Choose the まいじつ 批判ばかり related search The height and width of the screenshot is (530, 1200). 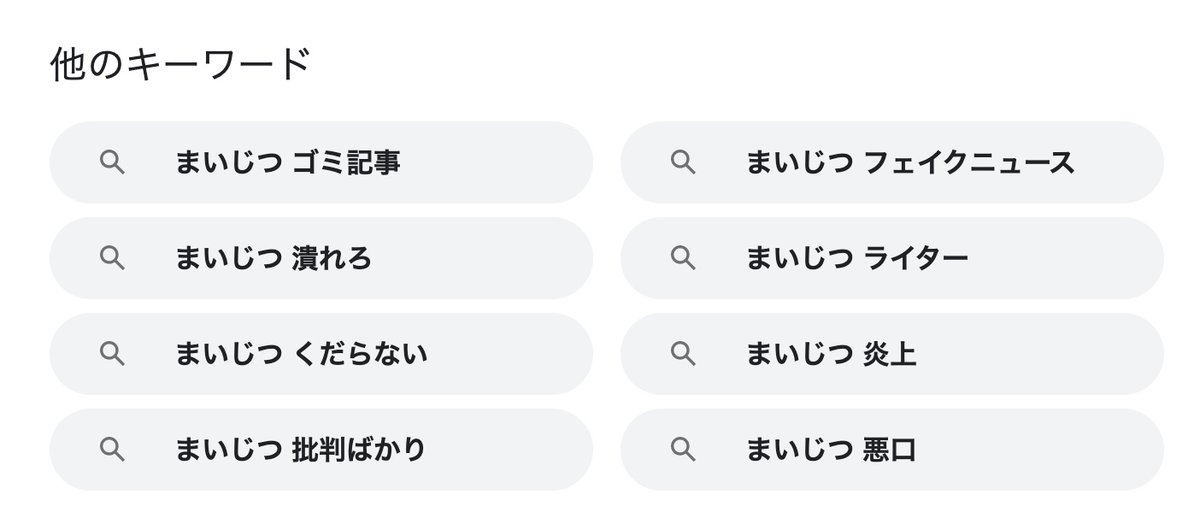click(321, 450)
